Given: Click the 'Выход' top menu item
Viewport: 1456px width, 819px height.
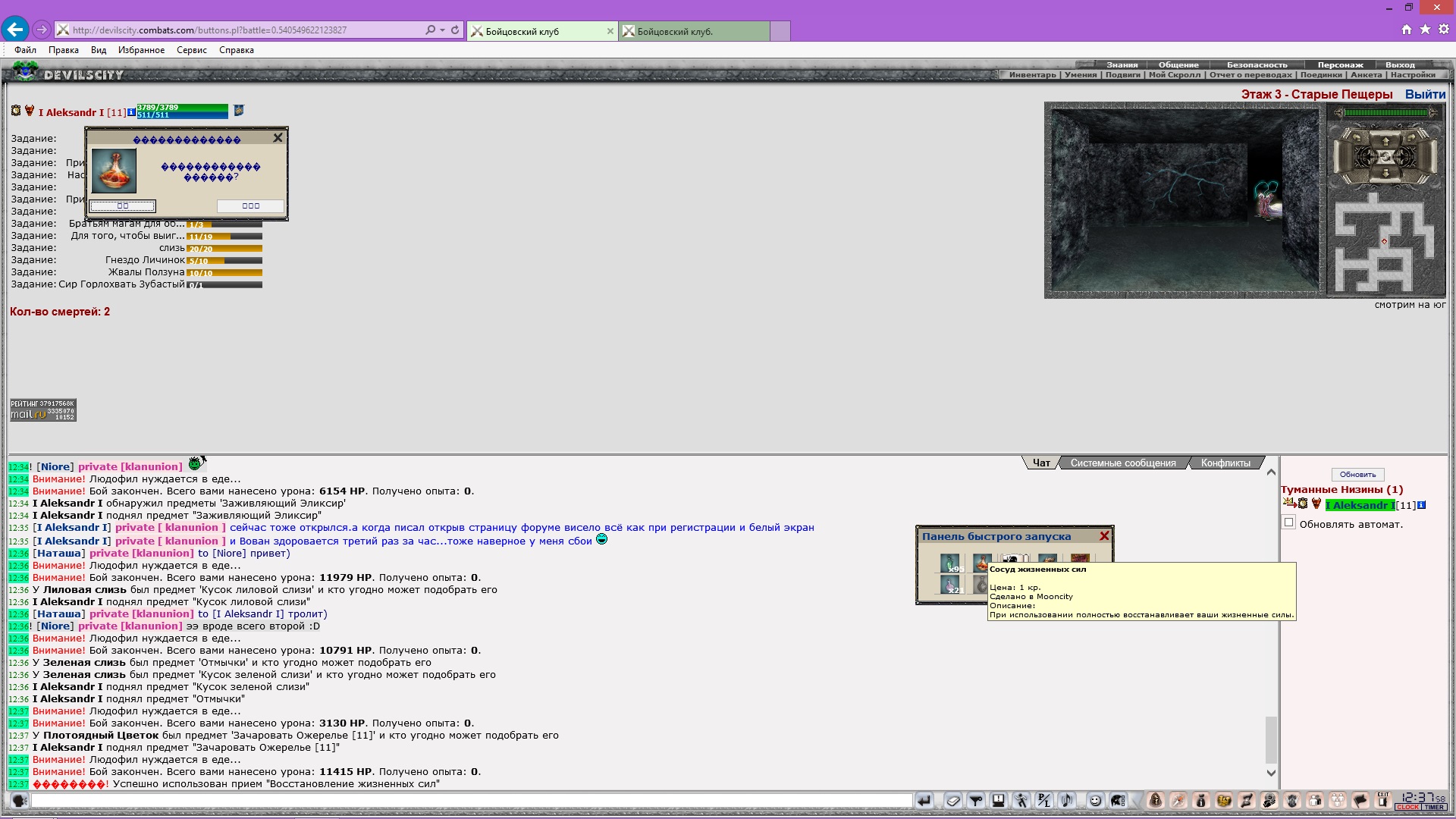Looking at the screenshot, I should [1400, 64].
